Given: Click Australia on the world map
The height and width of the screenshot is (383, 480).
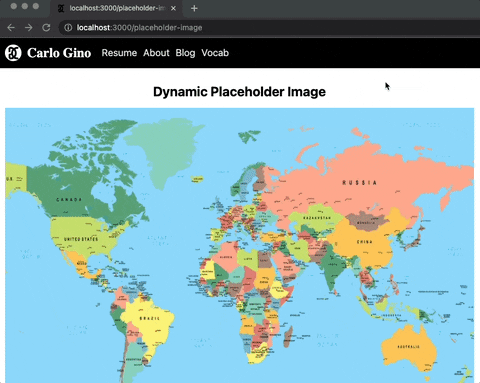Looking at the screenshot, I should pyautogui.click(x=408, y=347).
